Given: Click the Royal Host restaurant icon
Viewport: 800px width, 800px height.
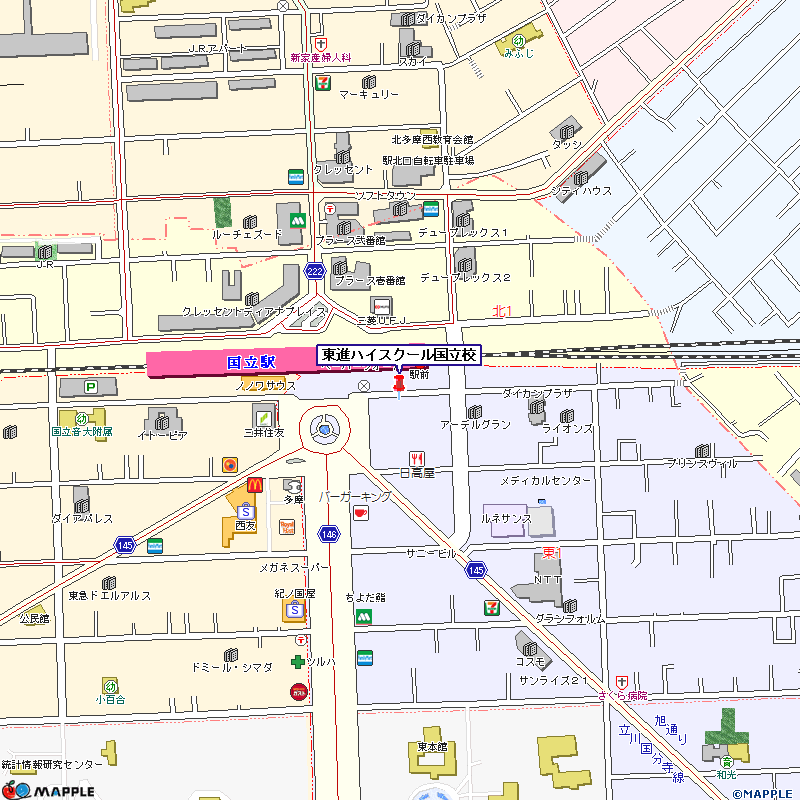Looking at the screenshot, I should 287,526.
